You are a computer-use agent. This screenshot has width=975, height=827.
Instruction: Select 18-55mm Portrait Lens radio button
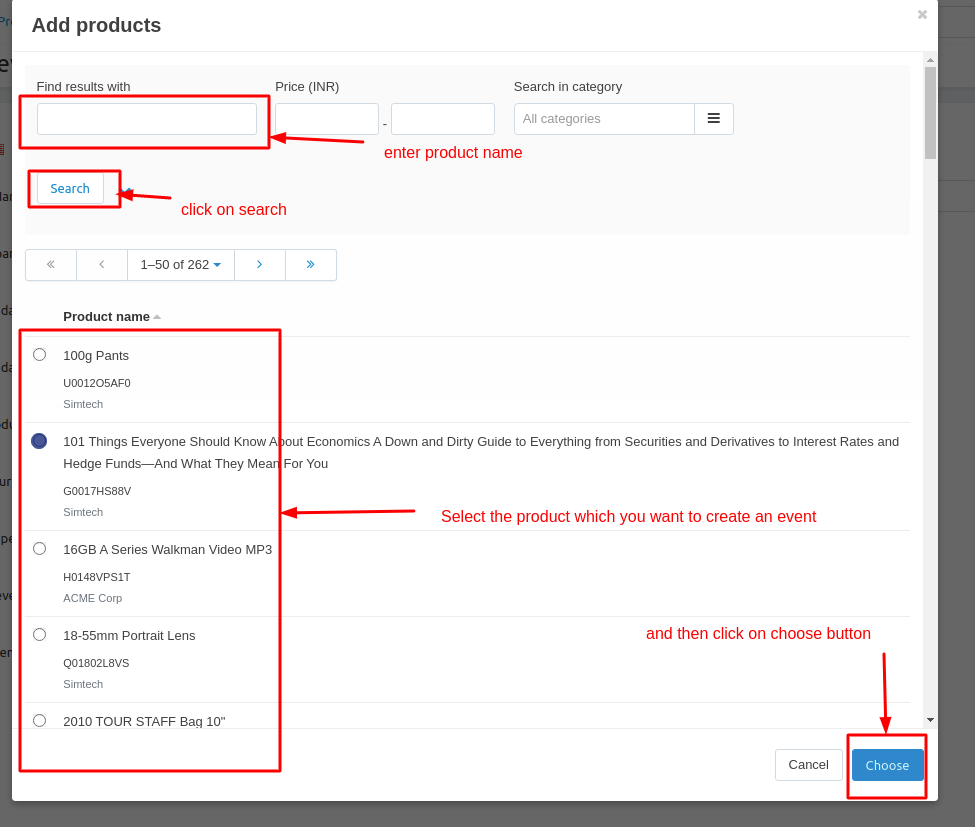pos(39,635)
